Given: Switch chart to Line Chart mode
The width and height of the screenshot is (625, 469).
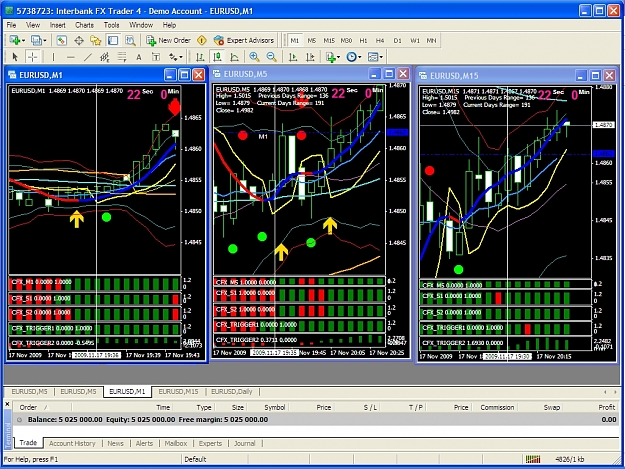Looking at the screenshot, I should [x=235, y=57].
